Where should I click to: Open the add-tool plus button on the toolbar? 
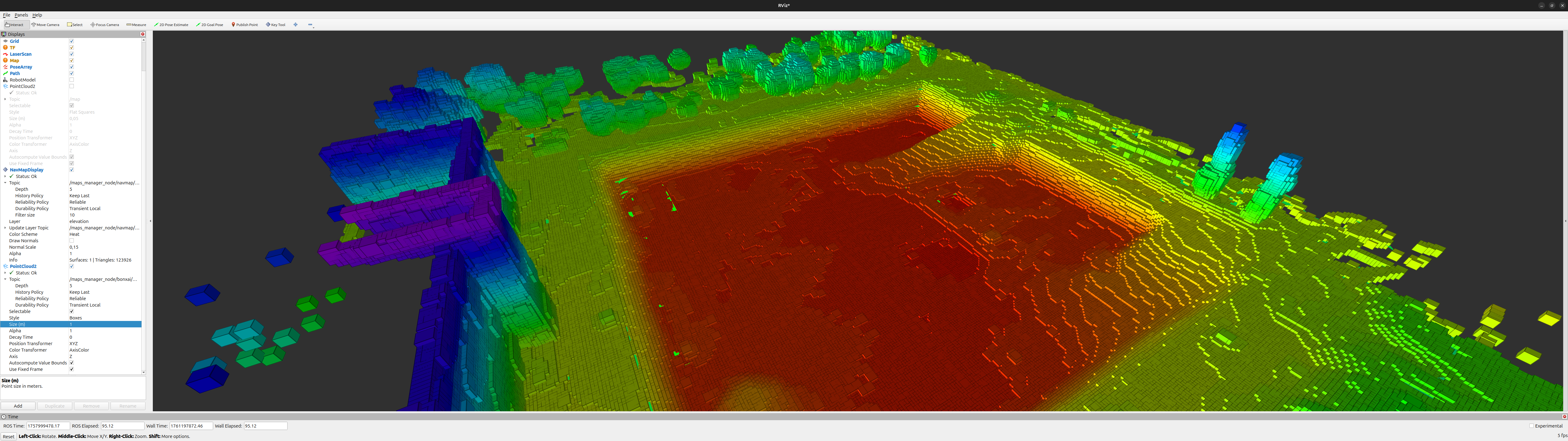[296, 24]
